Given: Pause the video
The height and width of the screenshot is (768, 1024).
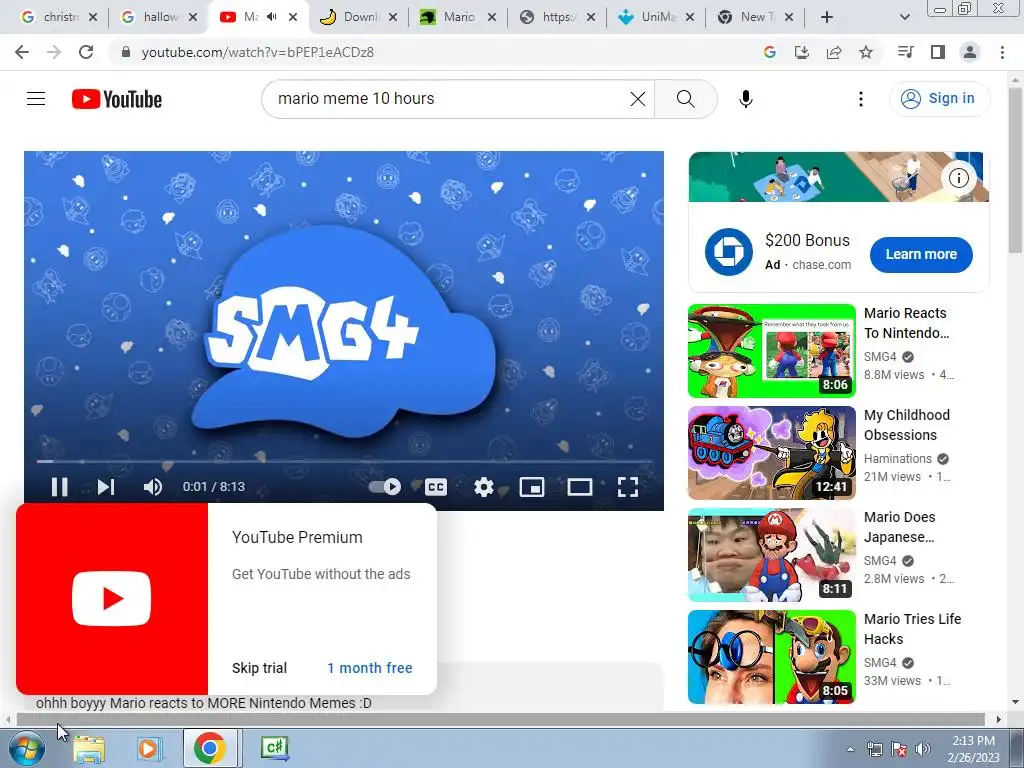Looking at the screenshot, I should pyautogui.click(x=59, y=487).
